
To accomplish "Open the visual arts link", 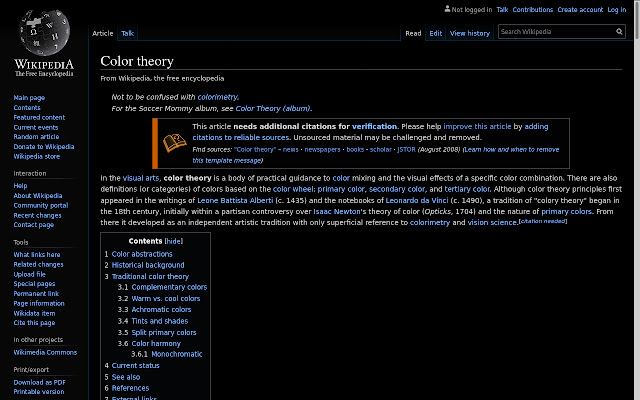I will [141, 178].
